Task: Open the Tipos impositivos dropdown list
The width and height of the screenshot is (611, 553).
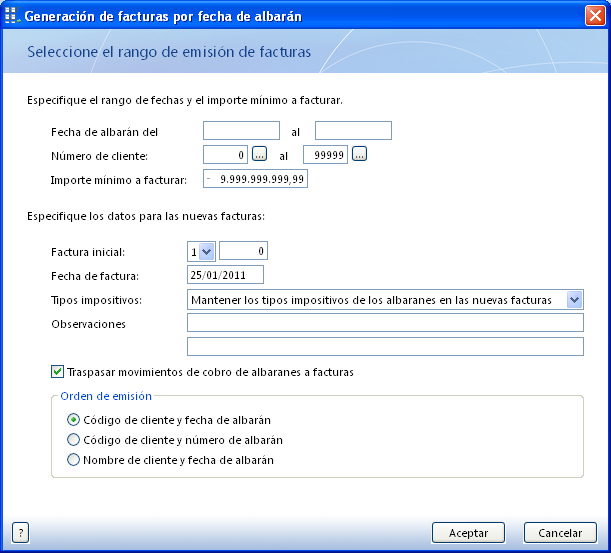Action: click(574, 300)
